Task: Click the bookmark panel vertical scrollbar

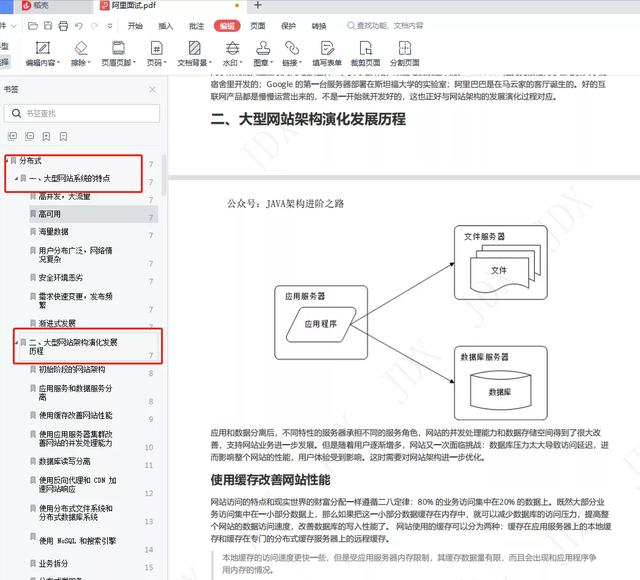Action: pos(164,176)
